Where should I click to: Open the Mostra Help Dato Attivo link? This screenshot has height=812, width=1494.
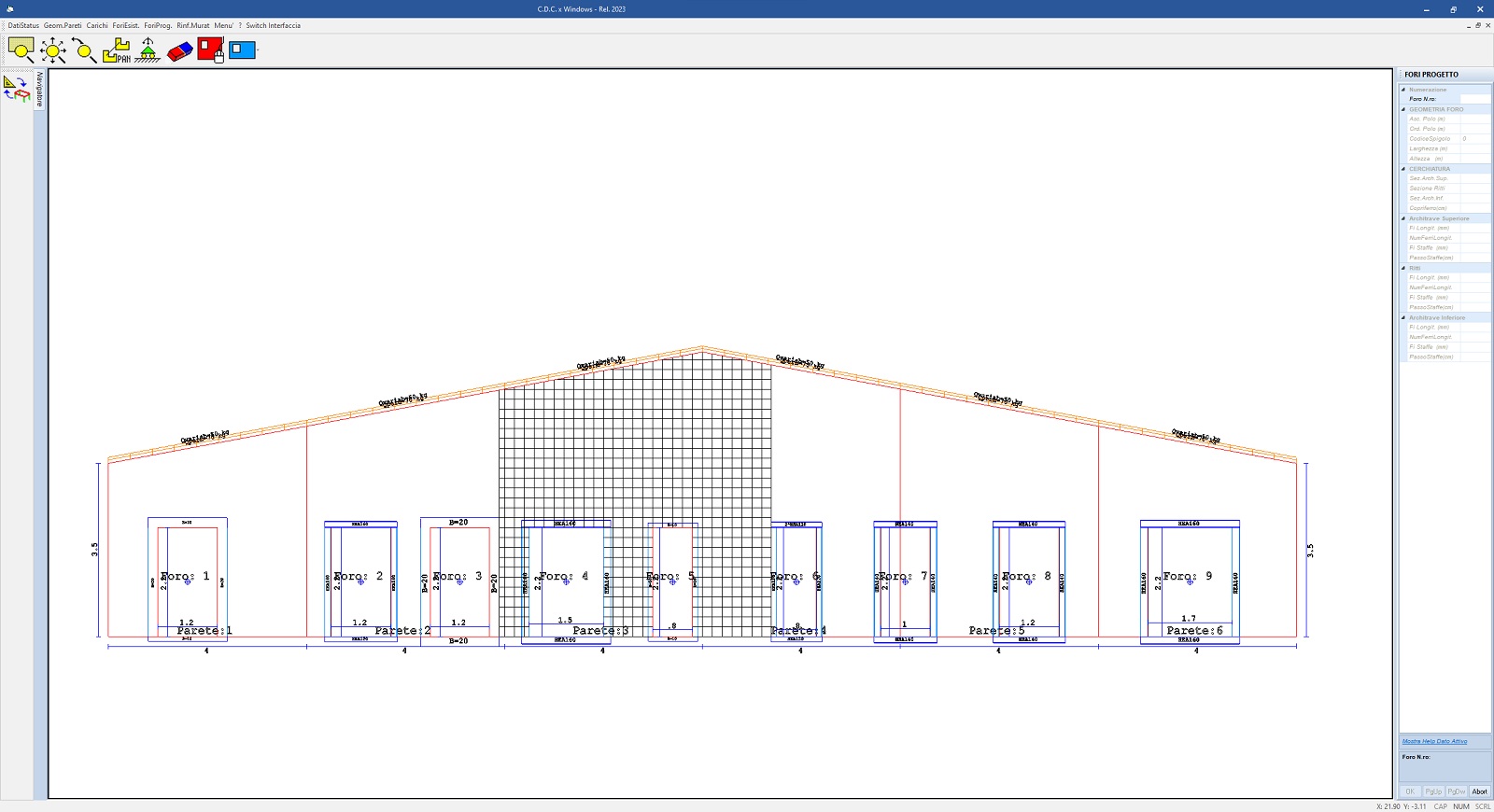click(1434, 741)
